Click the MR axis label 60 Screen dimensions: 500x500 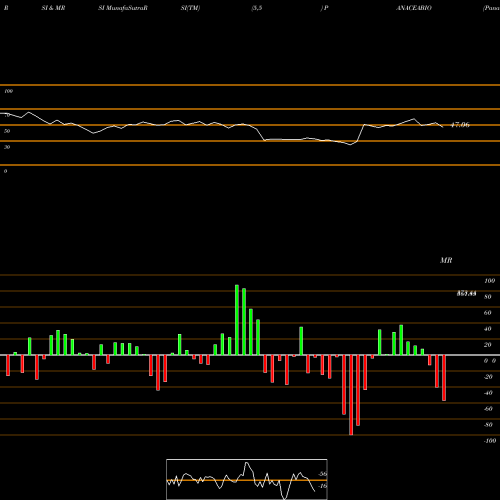point(487,313)
